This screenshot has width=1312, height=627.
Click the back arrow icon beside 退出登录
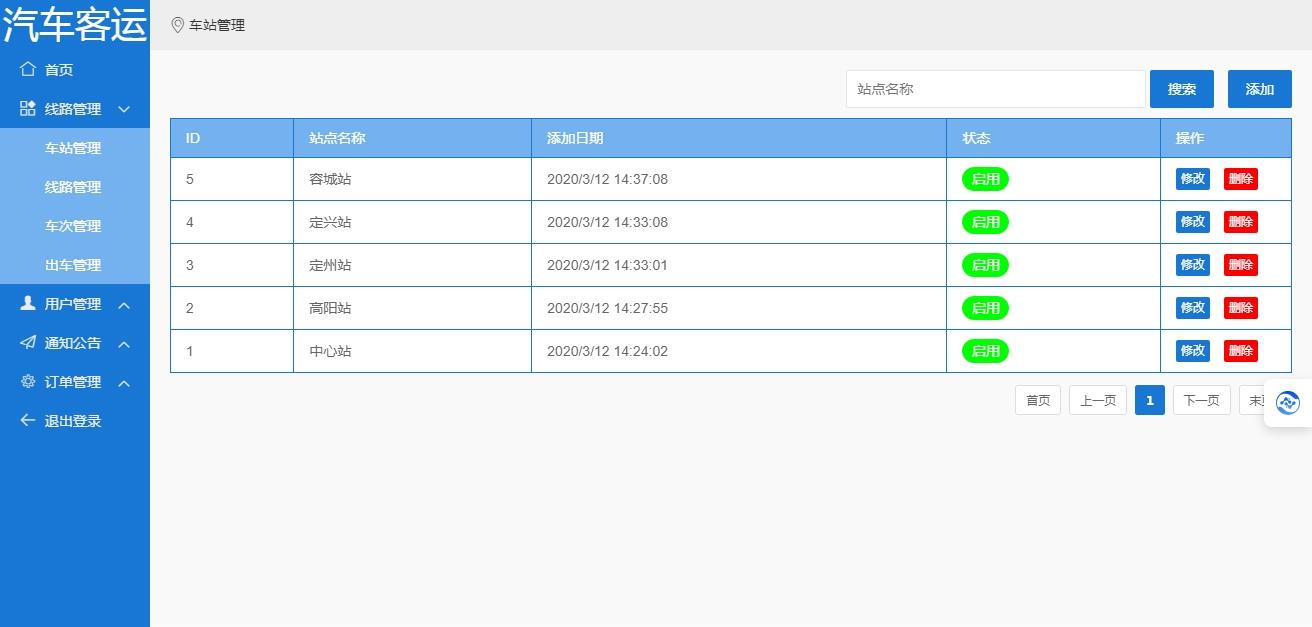click(28, 420)
